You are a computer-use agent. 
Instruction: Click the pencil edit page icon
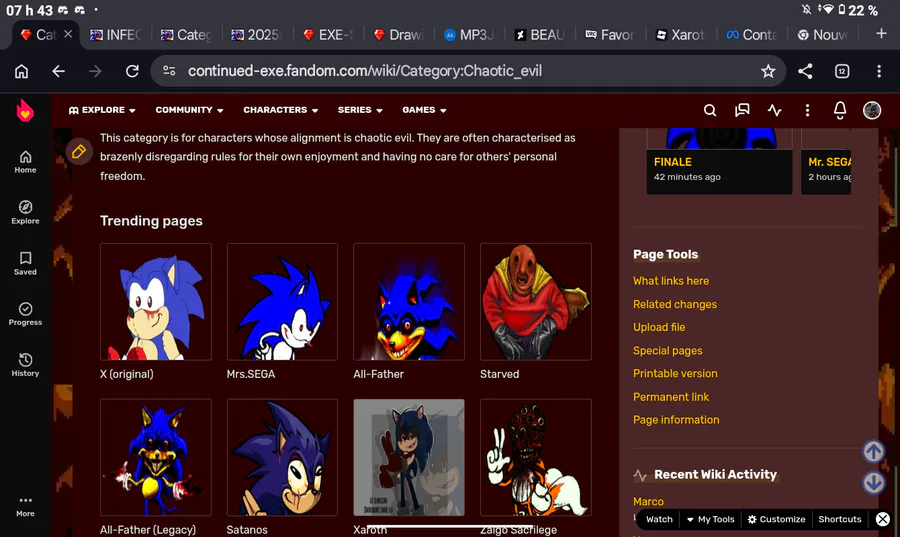pyautogui.click(x=79, y=151)
